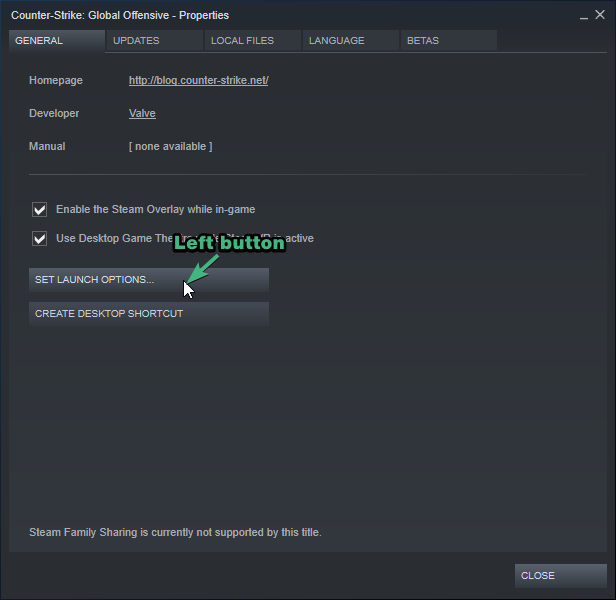This screenshot has width=616, height=600.
Task: Click the Steam Family Sharing notice text
Action: coord(175,532)
